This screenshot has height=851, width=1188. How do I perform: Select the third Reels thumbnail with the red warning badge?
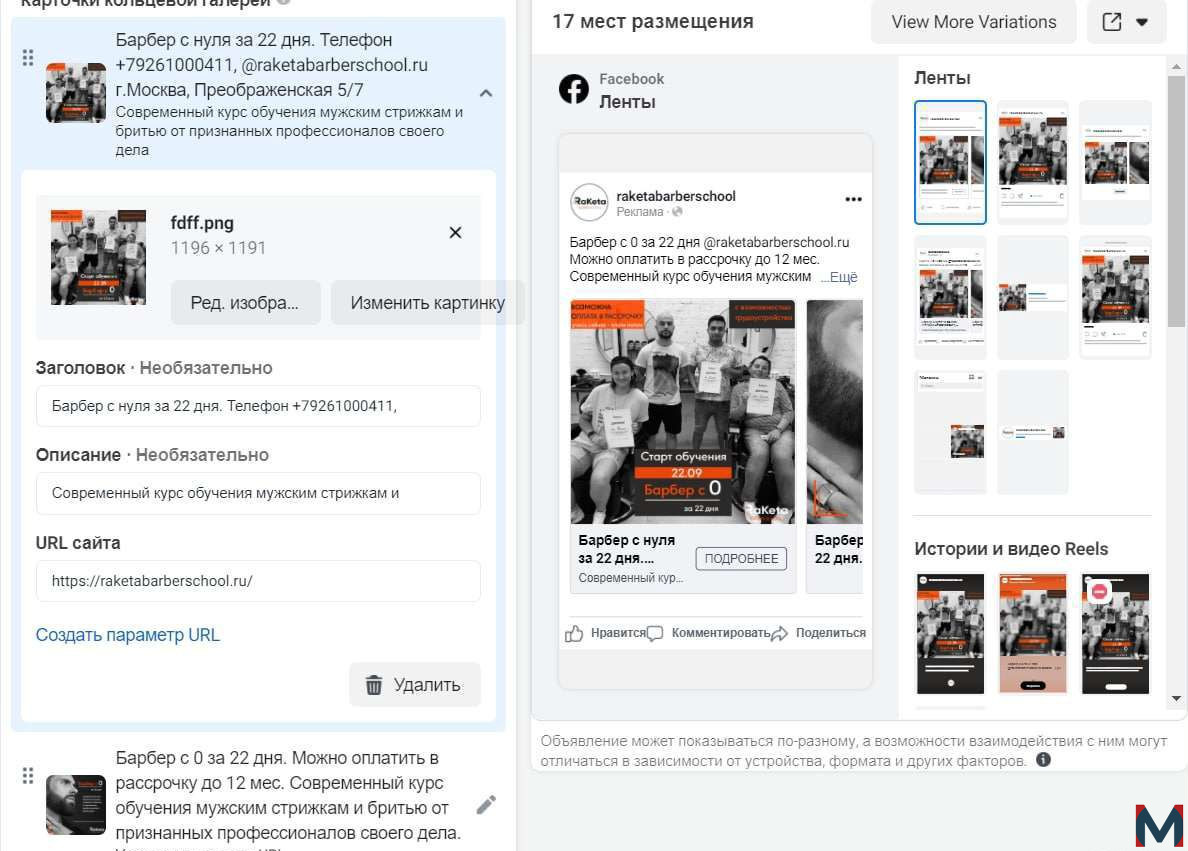coord(1115,634)
